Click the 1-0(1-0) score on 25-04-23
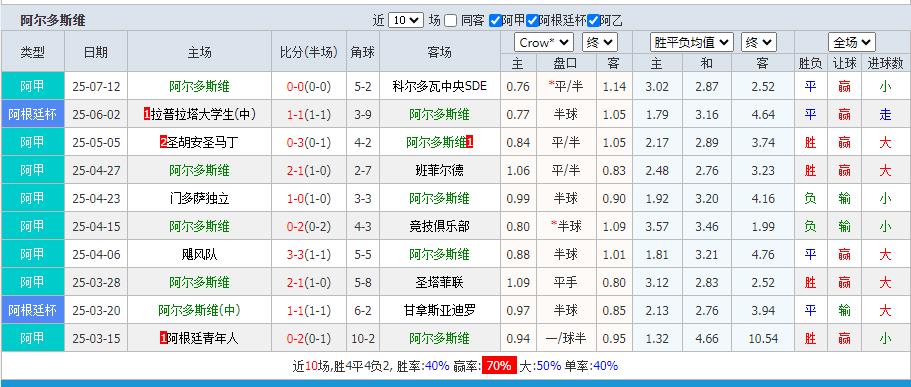This screenshot has height=387, width=911. [309, 198]
